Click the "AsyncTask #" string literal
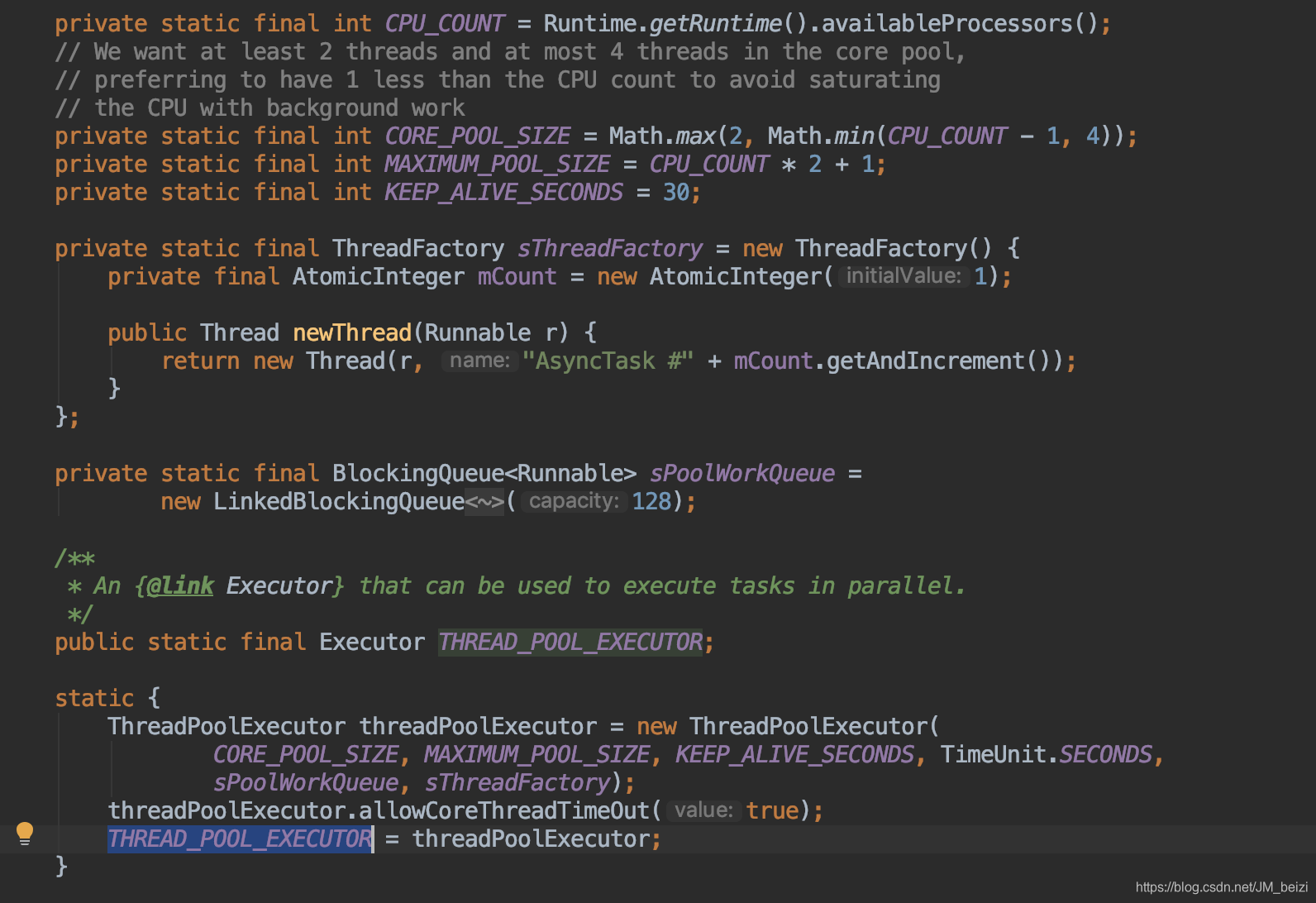The height and width of the screenshot is (903, 1316). click(608, 361)
